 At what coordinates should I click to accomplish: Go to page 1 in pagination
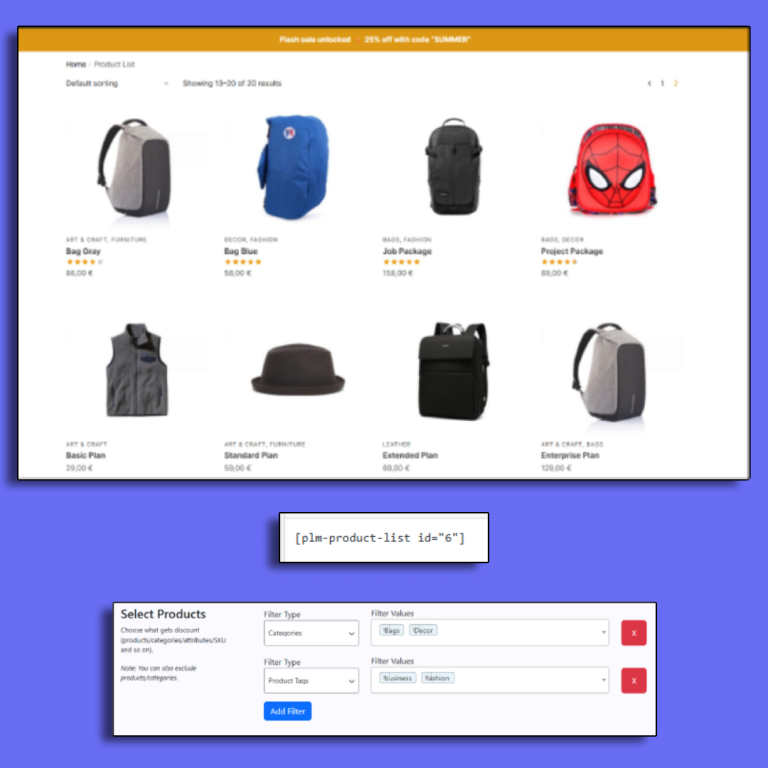pyautogui.click(x=662, y=83)
